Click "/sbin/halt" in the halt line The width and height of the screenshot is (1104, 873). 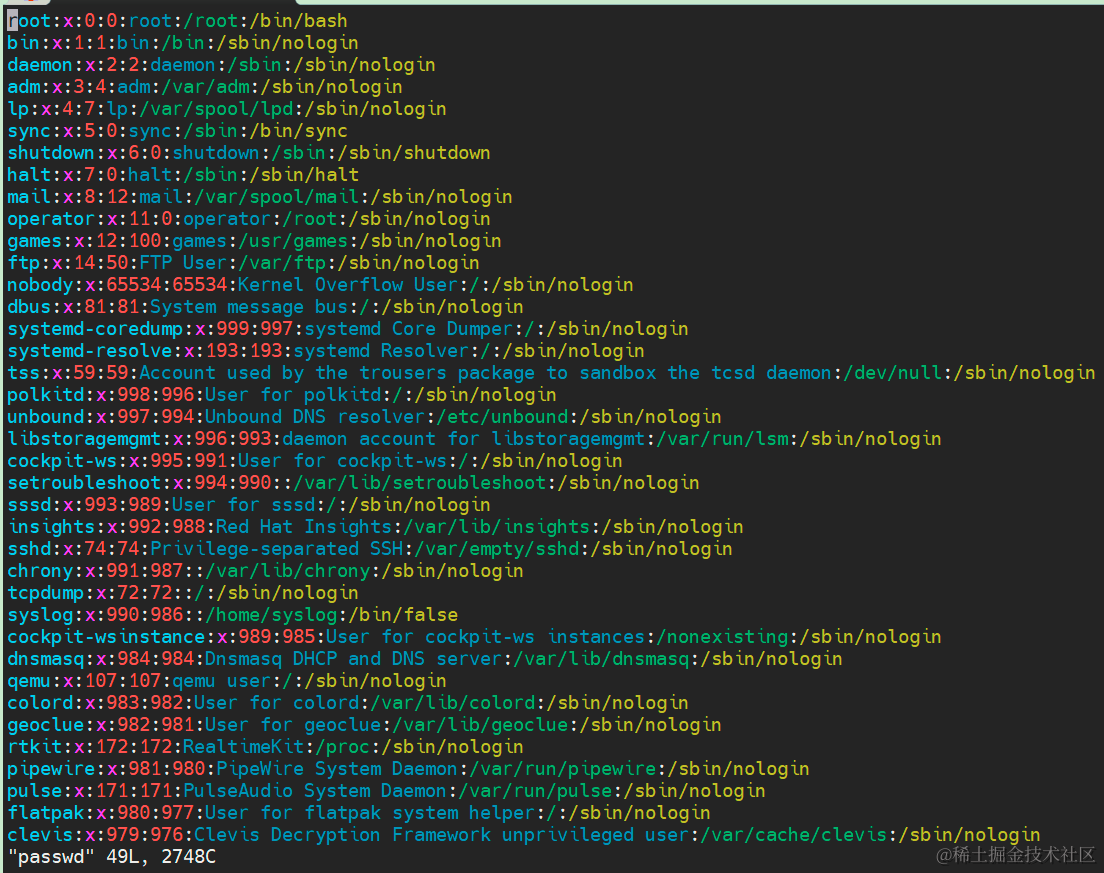pyautogui.click(x=304, y=175)
